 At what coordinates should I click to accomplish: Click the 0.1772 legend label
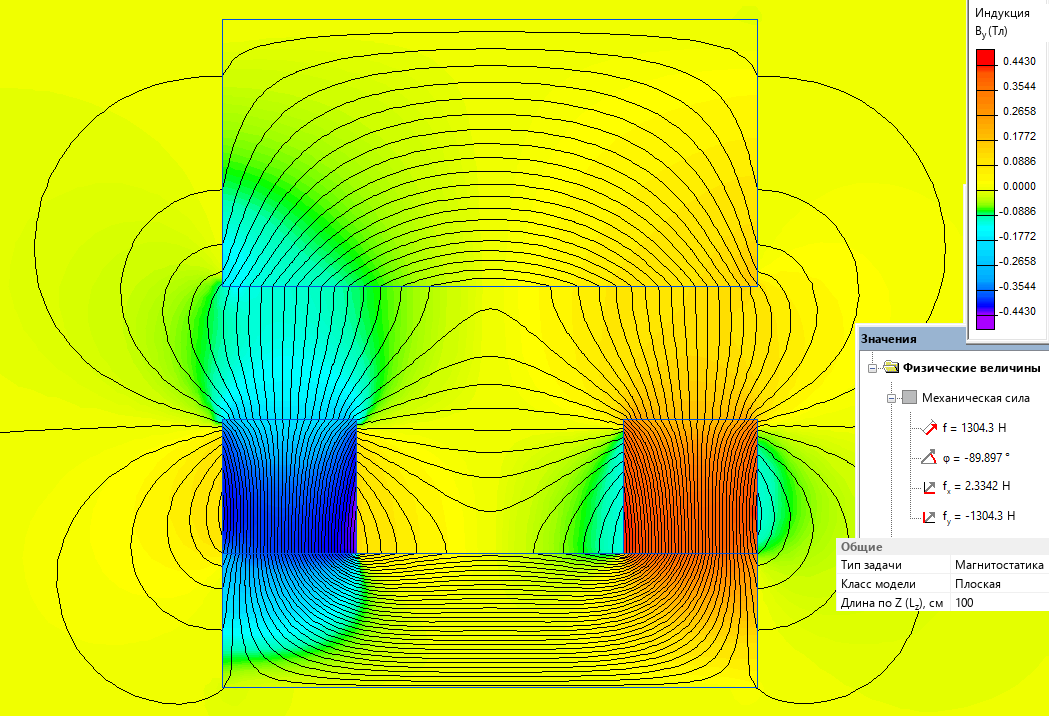coord(1020,137)
